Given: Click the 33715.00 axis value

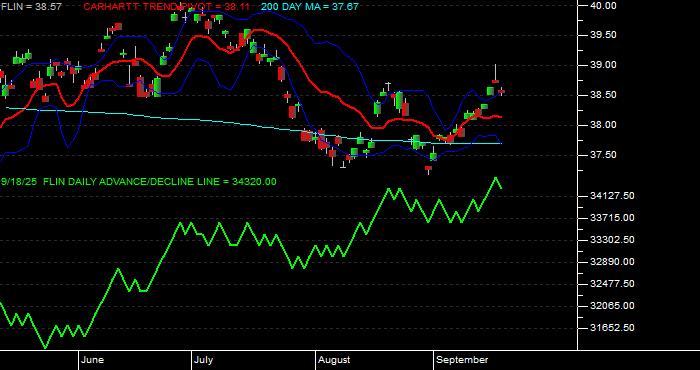Looking at the screenshot, I should click(x=612, y=218).
